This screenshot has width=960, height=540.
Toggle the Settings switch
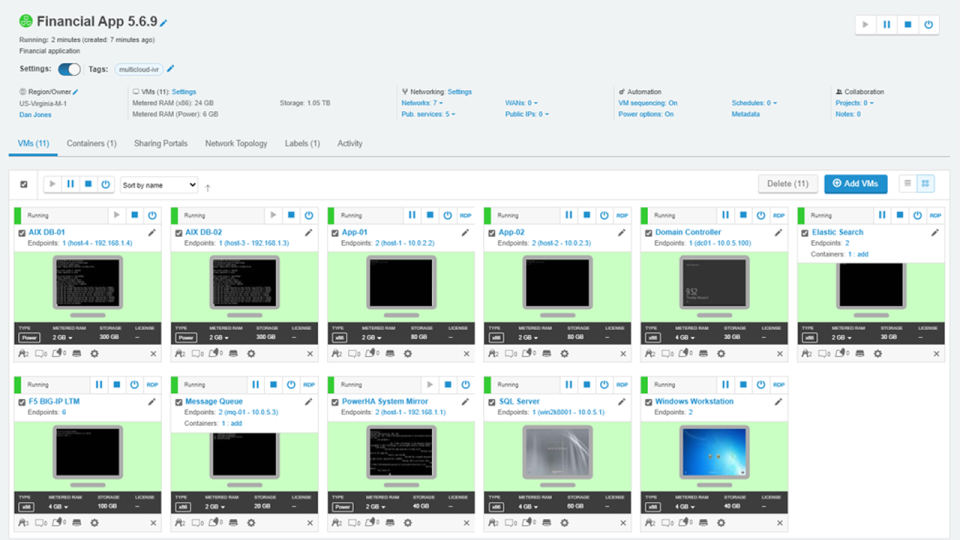click(x=69, y=69)
